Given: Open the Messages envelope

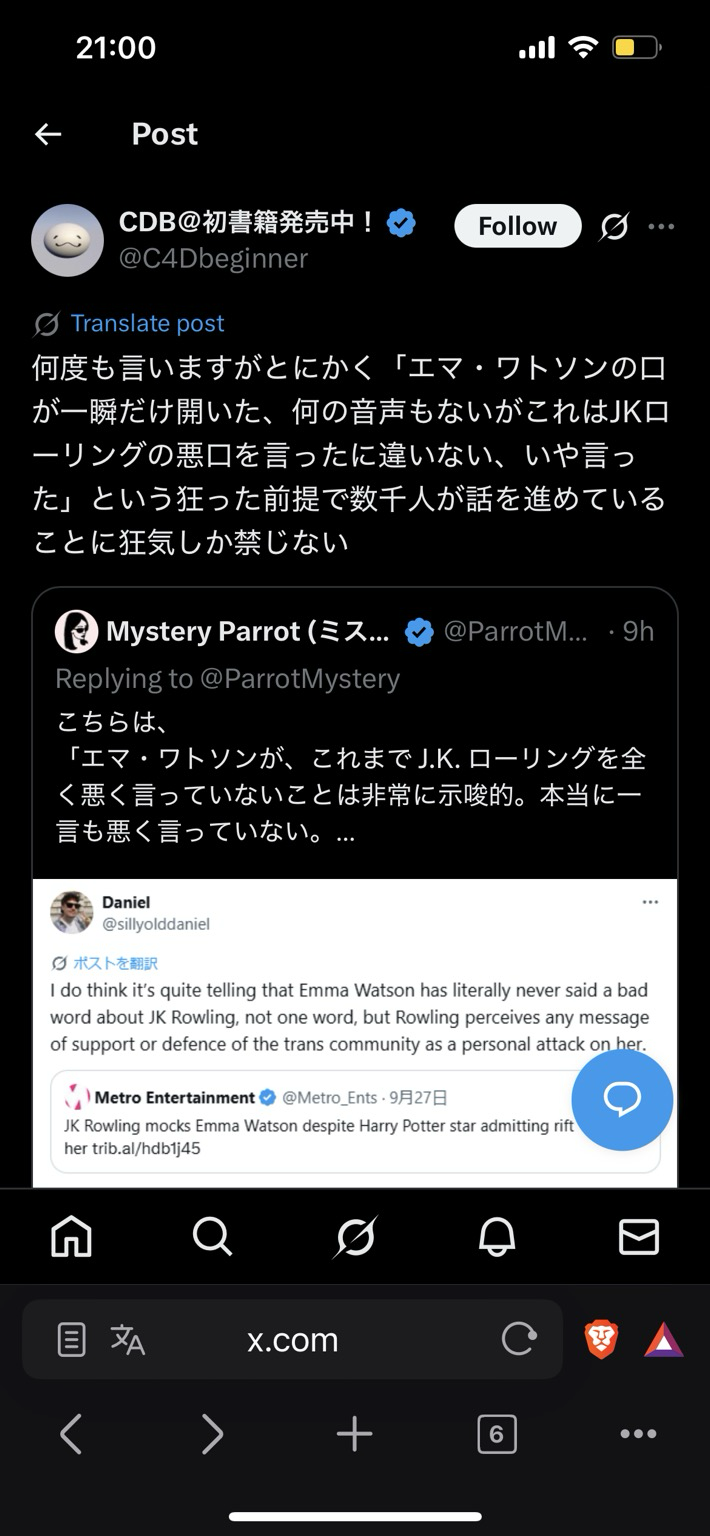Looking at the screenshot, I should [x=639, y=1237].
